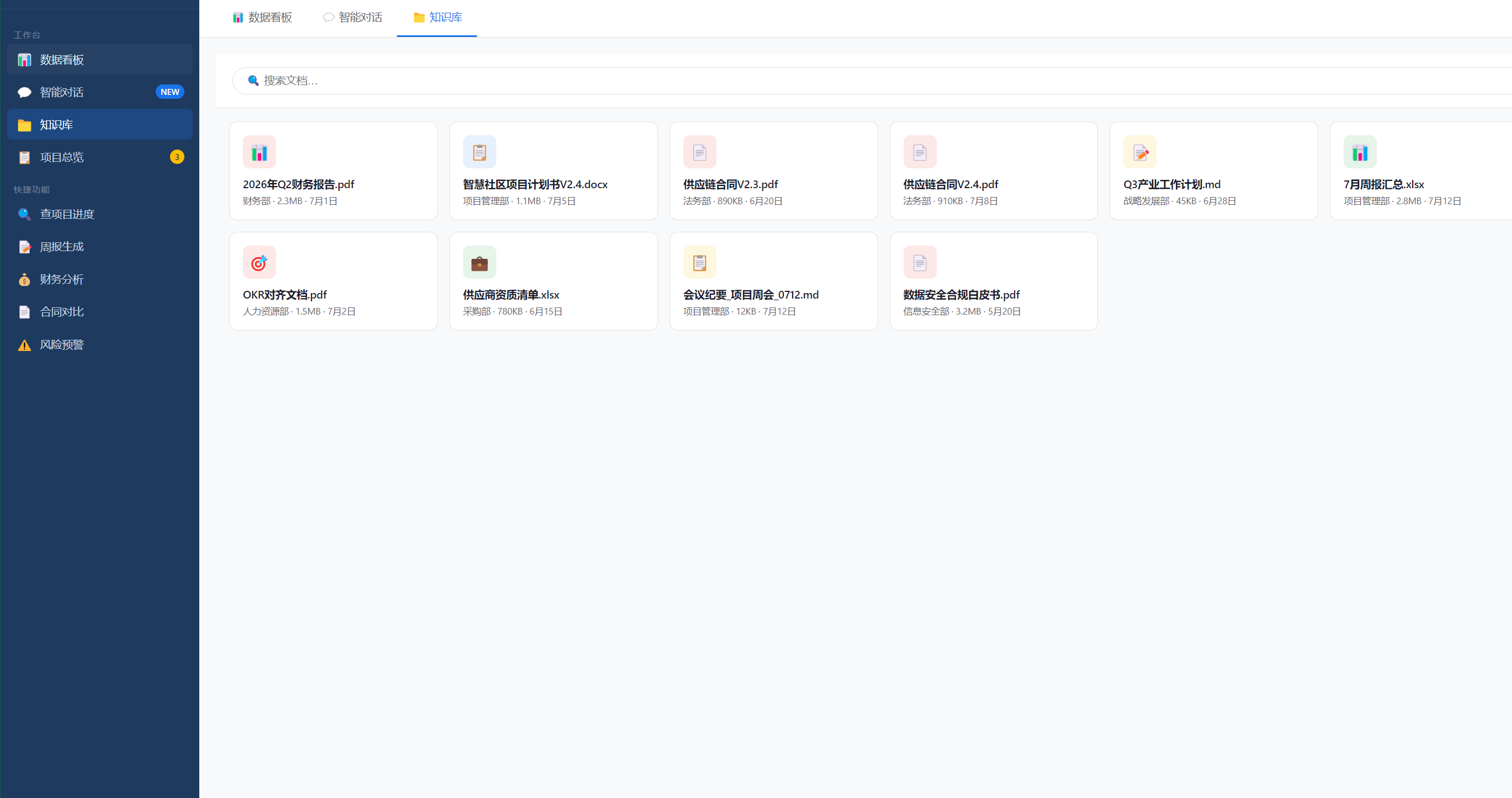Open 数据看板 from the sidebar

click(x=100, y=59)
